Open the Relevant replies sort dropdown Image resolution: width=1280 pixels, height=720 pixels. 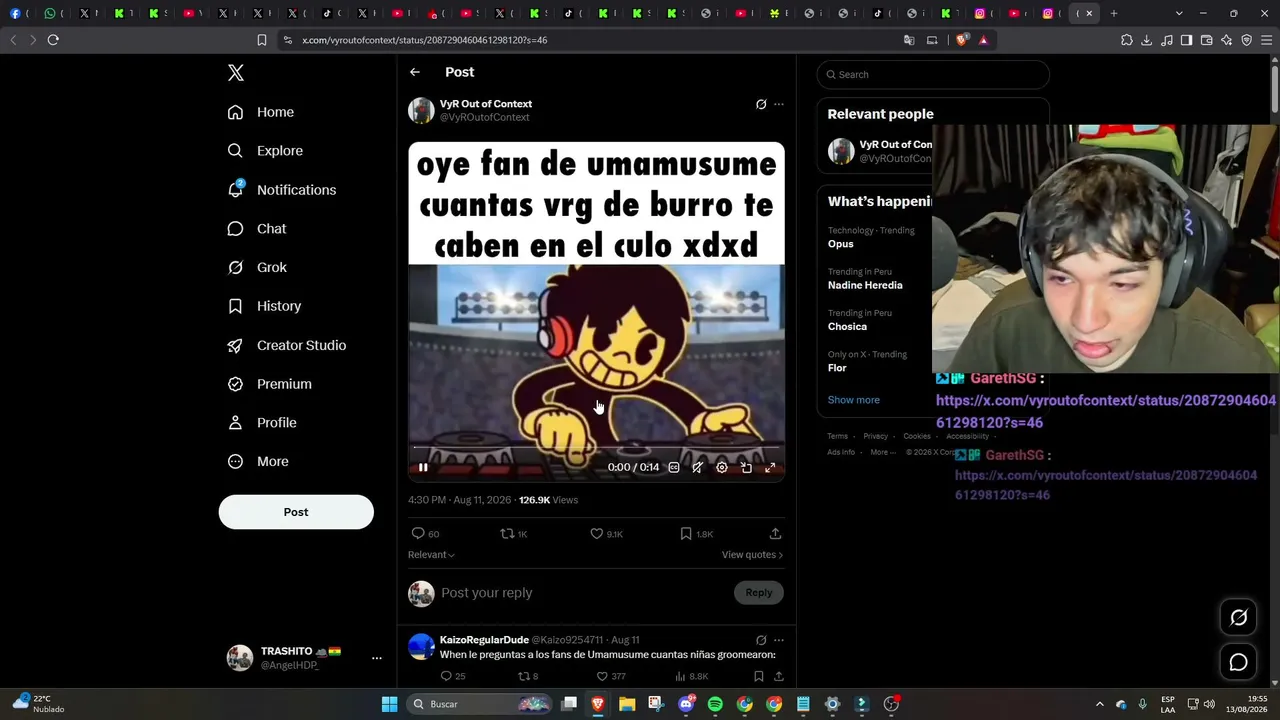[x=431, y=555]
